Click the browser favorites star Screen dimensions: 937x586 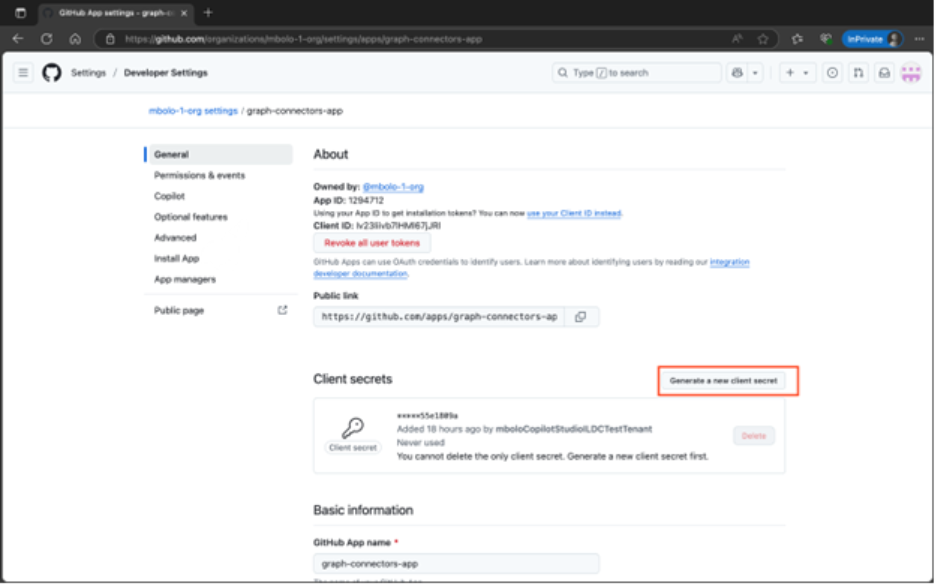point(763,37)
